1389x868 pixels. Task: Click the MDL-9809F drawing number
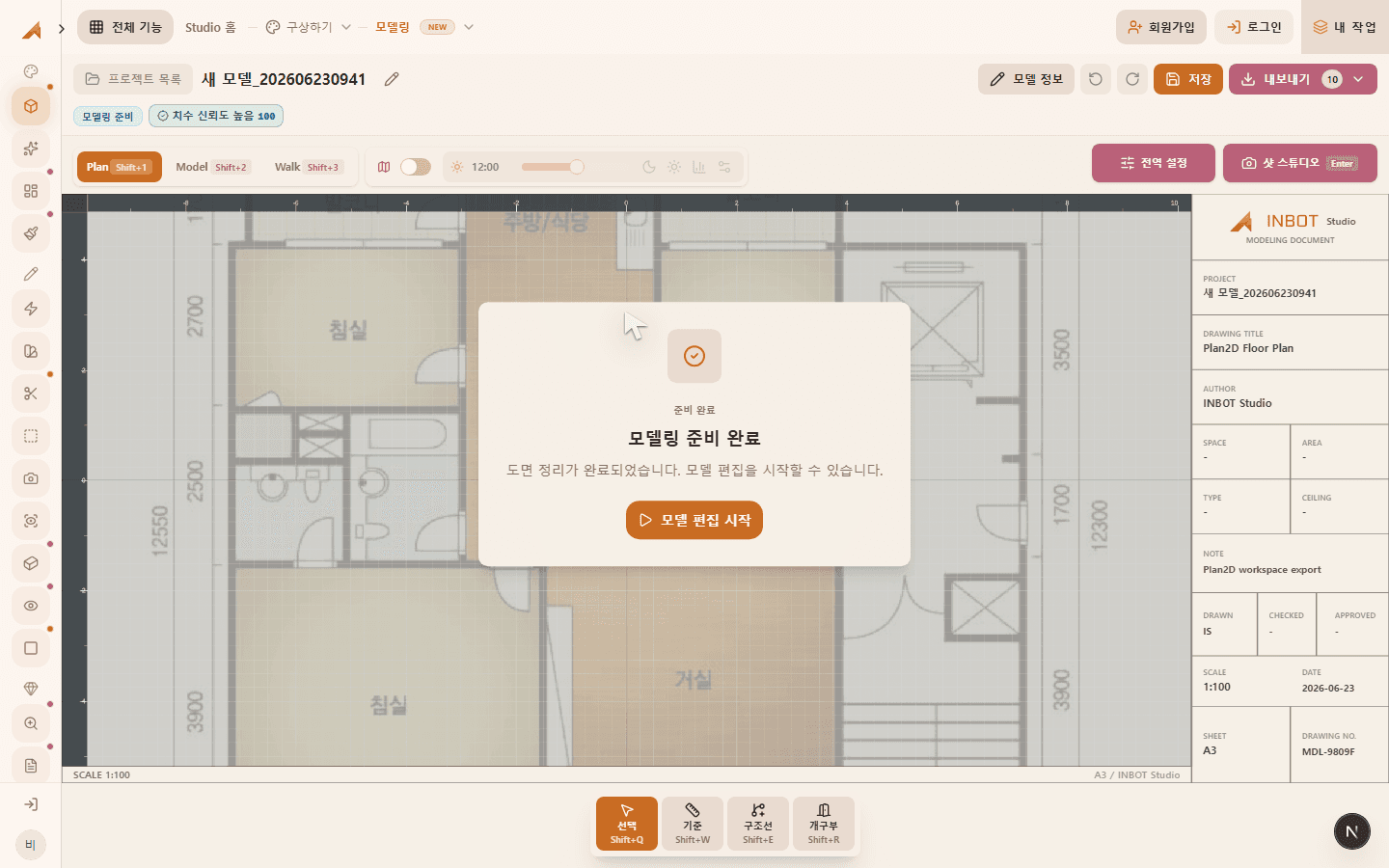(1328, 751)
